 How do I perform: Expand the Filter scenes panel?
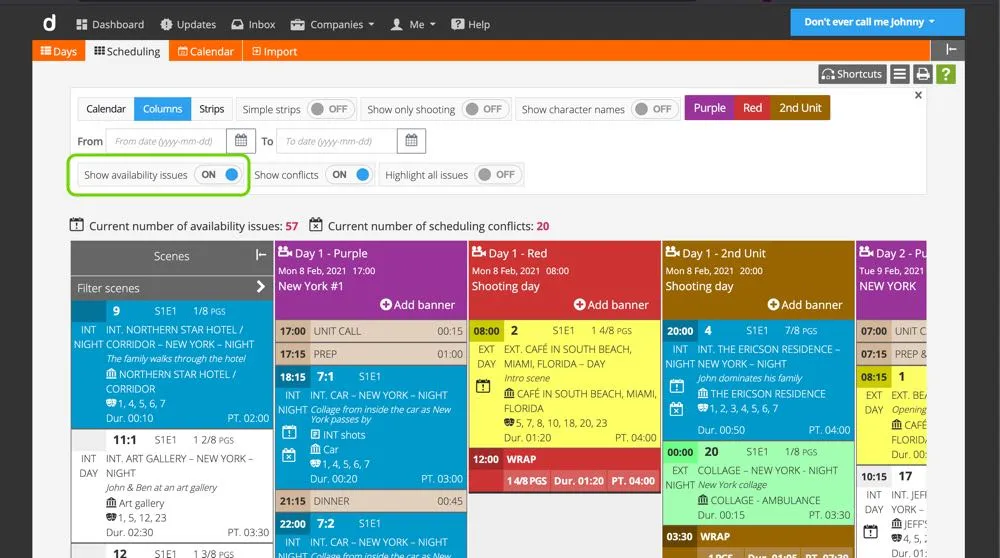(x=260, y=287)
